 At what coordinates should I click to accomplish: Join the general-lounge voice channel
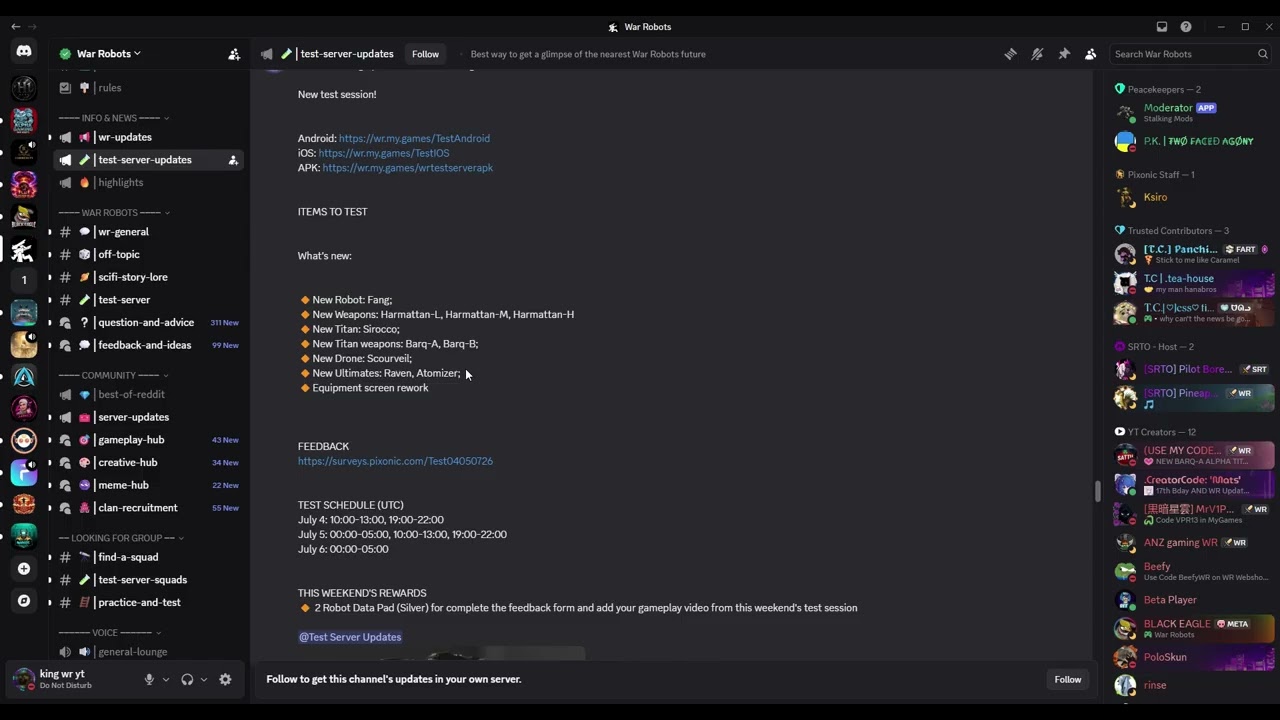tap(147, 652)
